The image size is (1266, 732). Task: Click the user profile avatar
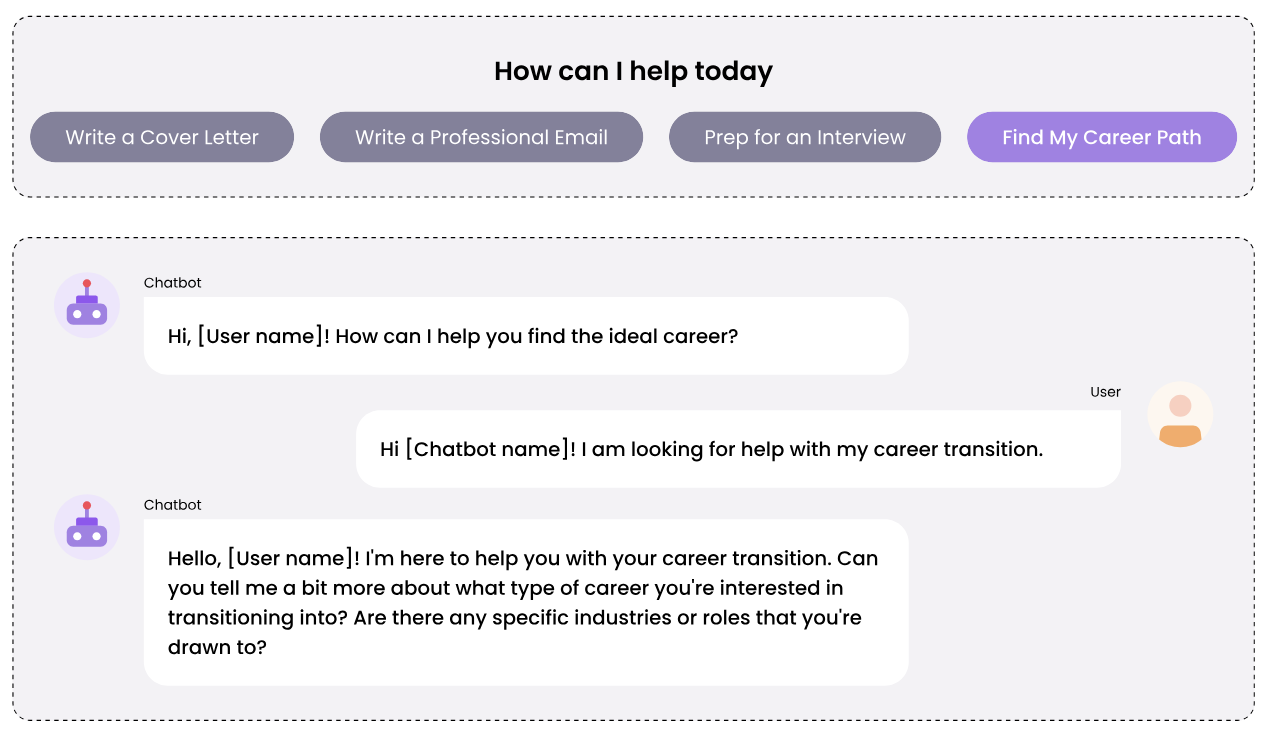(x=1180, y=414)
